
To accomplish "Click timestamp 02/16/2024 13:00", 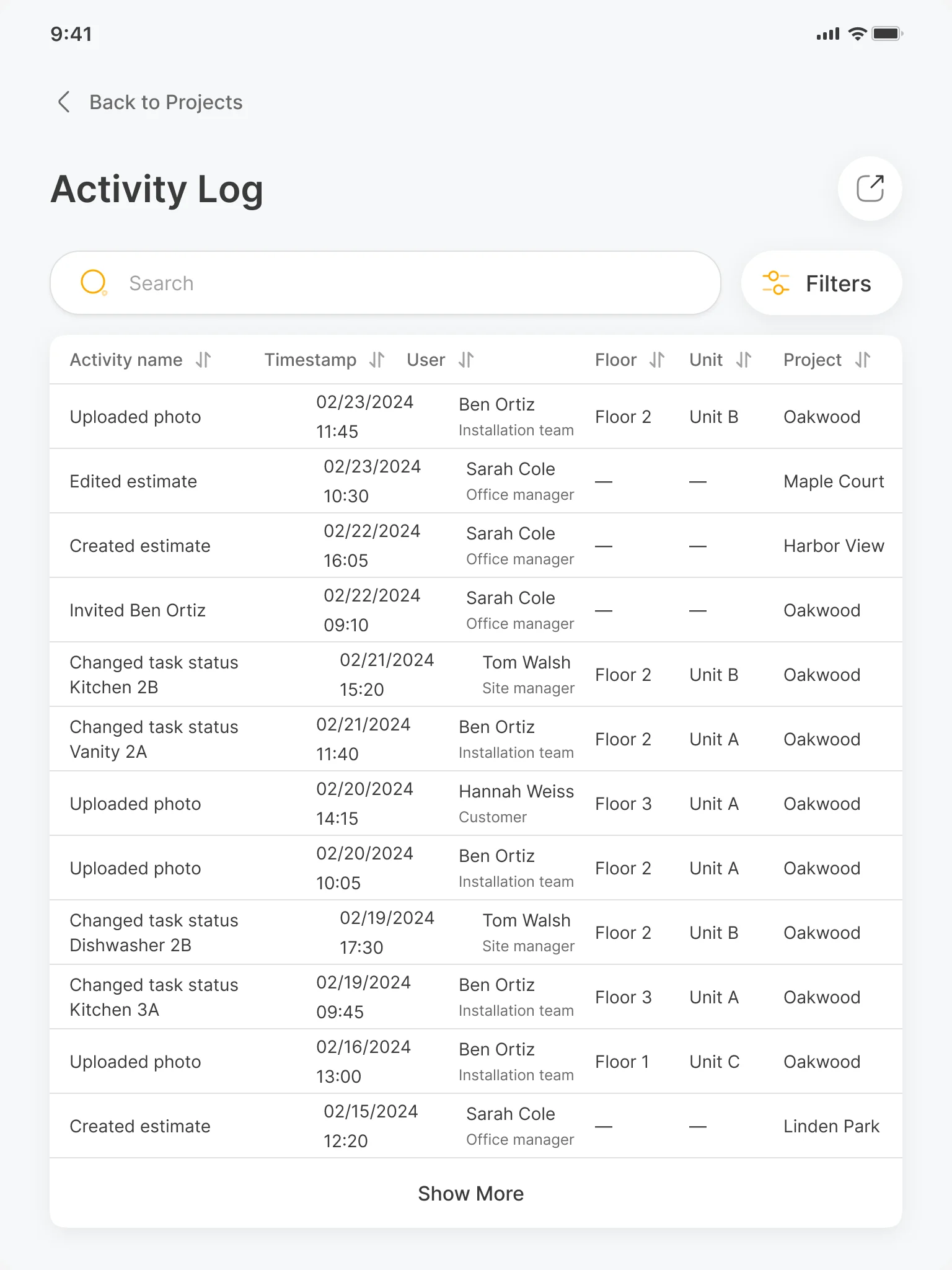I will coord(363,1062).
